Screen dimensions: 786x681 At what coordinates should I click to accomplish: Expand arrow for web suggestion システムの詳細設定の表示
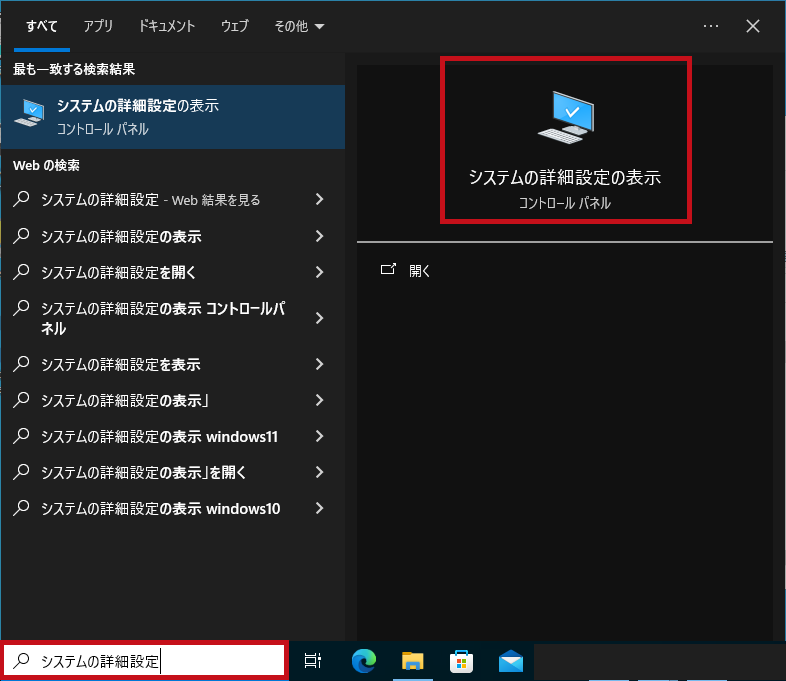tap(319, 236)
